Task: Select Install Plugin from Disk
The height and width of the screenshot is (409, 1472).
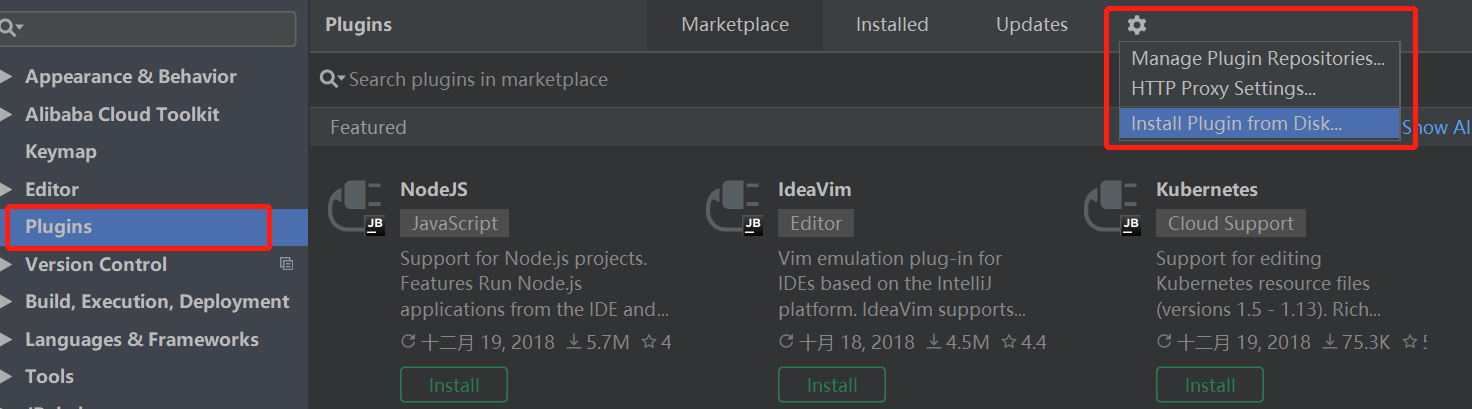Action: tap(1258, 124)
